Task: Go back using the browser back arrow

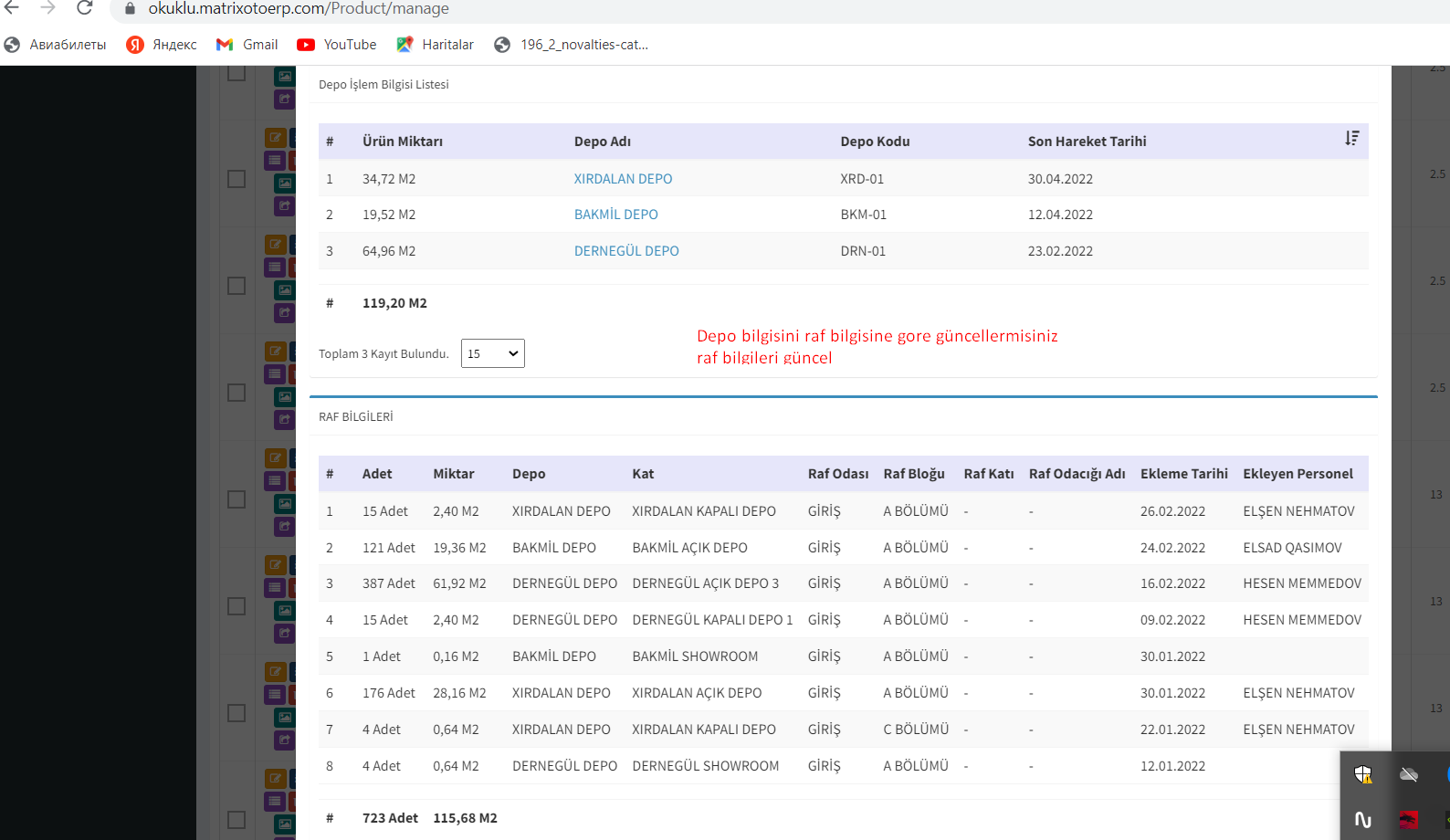Action: click(12, 8)
